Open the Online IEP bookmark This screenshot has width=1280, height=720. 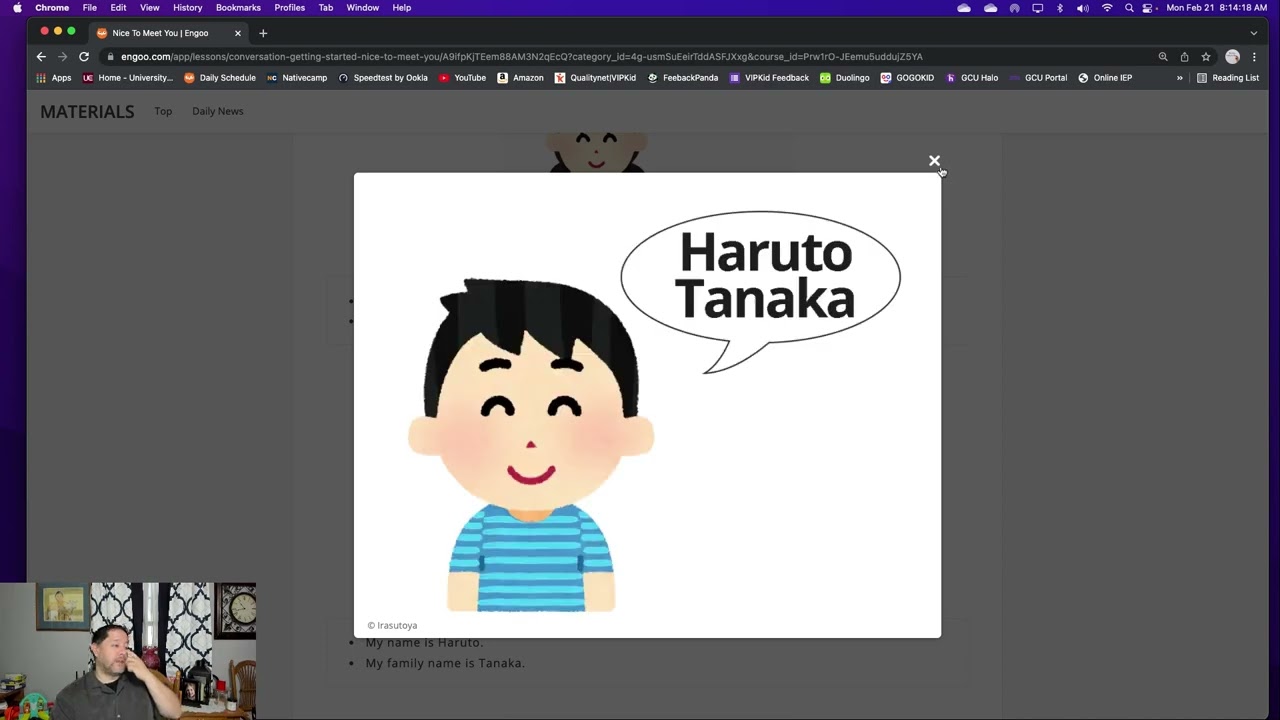1105,78
